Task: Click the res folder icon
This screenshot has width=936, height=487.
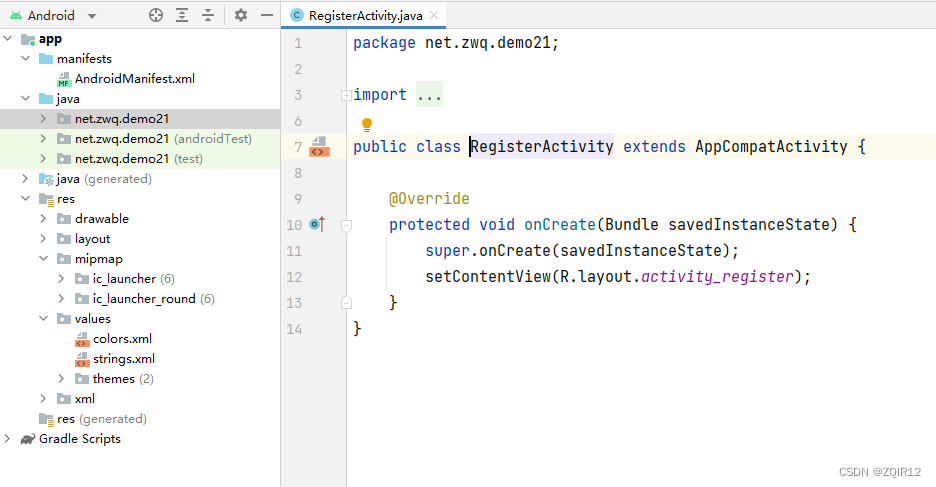Action: pos(46,199)
